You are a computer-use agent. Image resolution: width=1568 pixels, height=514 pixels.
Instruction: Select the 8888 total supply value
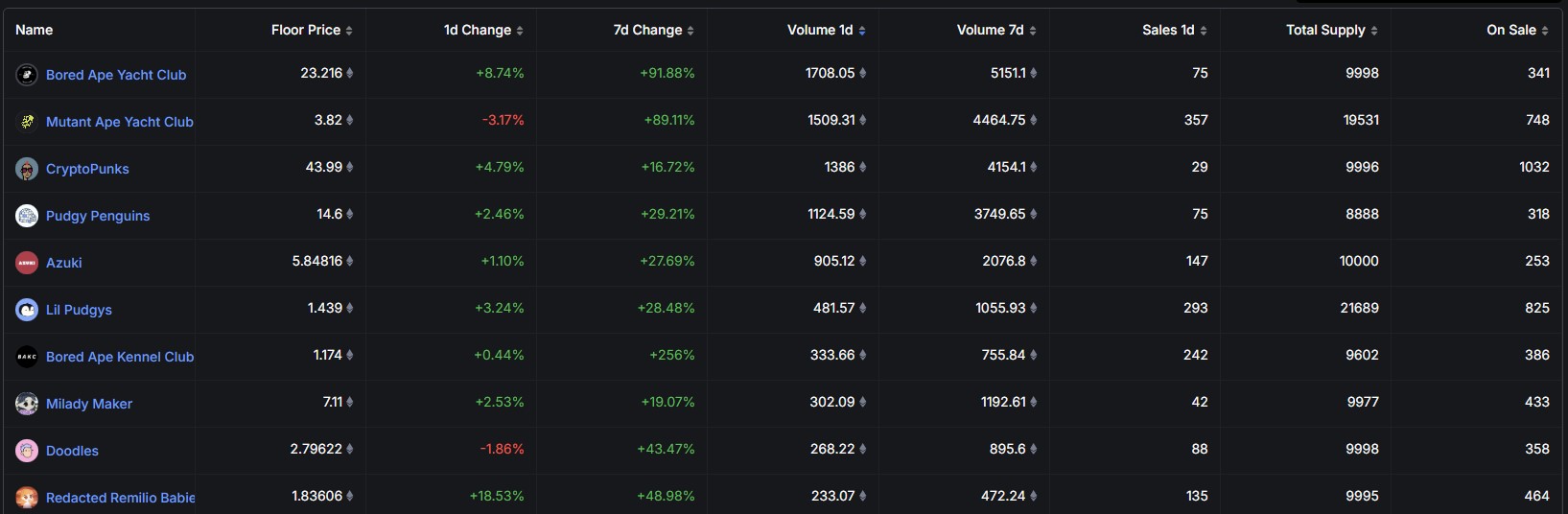click(1362, 214)
